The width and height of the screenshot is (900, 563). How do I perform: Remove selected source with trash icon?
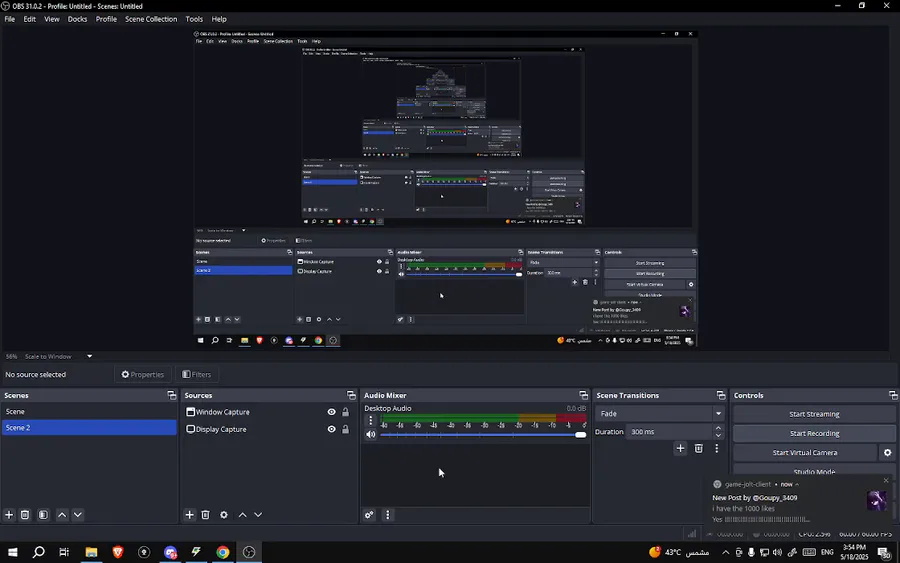click(205, 515)
